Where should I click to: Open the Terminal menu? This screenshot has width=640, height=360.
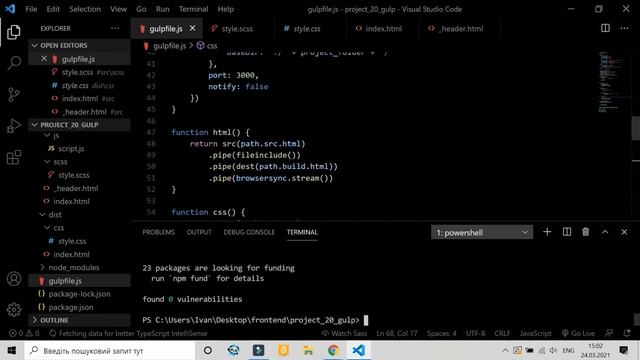193,9
